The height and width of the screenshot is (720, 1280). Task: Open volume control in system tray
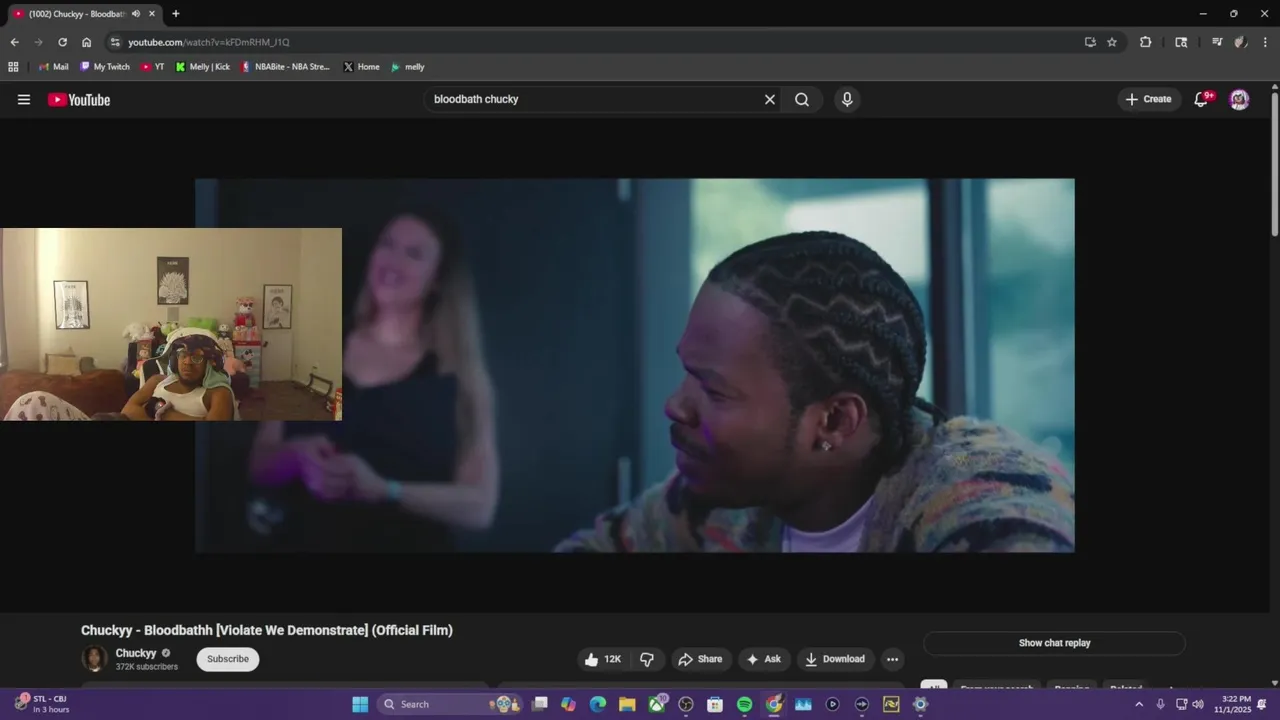pos(1198,704)
